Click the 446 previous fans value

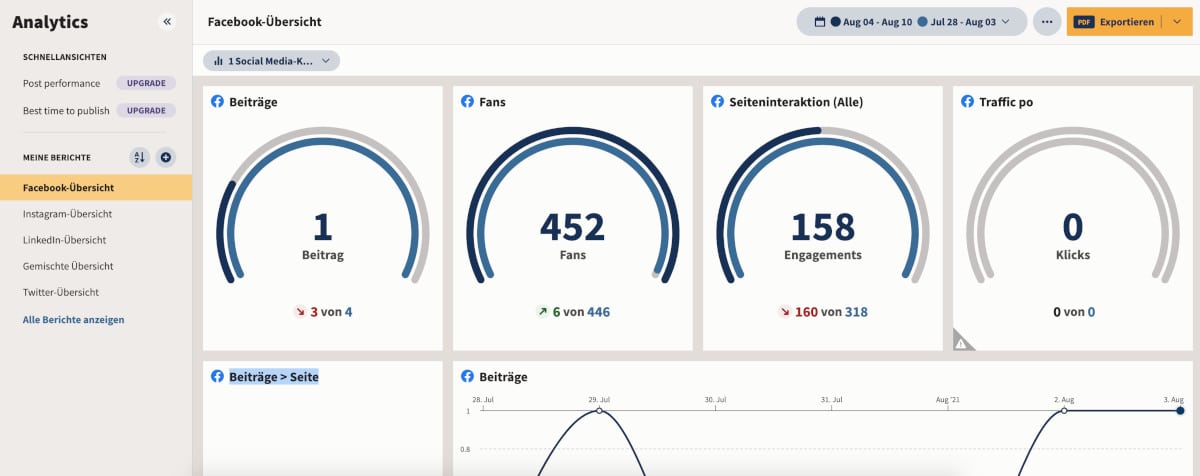click(598, 312)
